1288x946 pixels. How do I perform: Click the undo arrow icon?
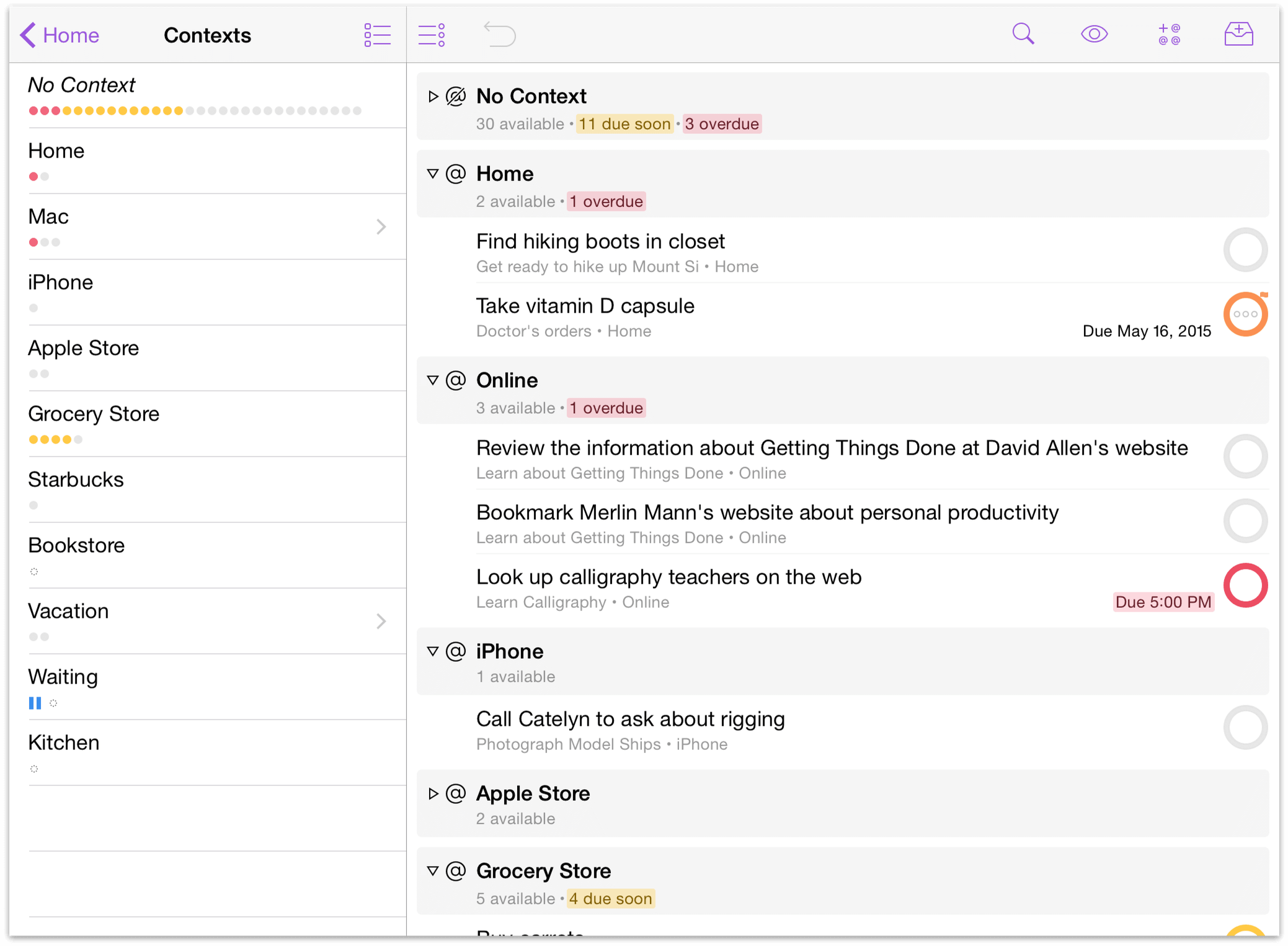(x=500, y=35)
